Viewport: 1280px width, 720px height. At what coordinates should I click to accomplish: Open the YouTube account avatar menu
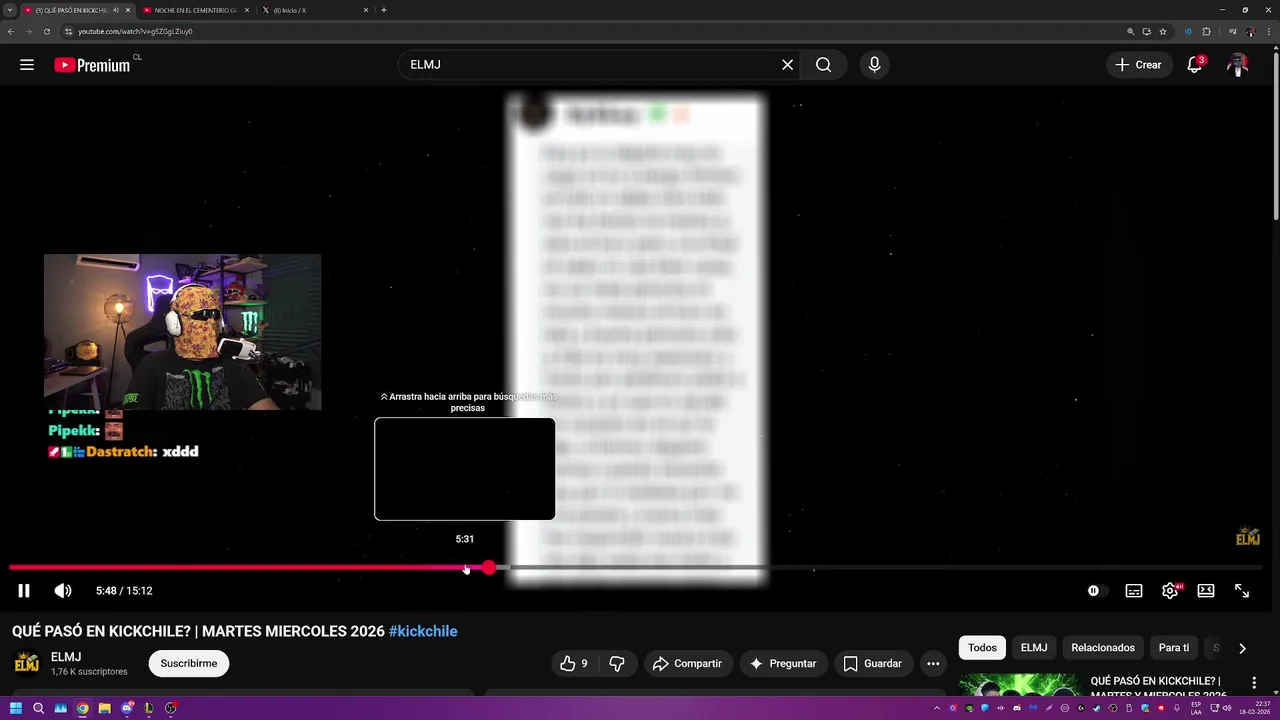[x=1238, y=65]
